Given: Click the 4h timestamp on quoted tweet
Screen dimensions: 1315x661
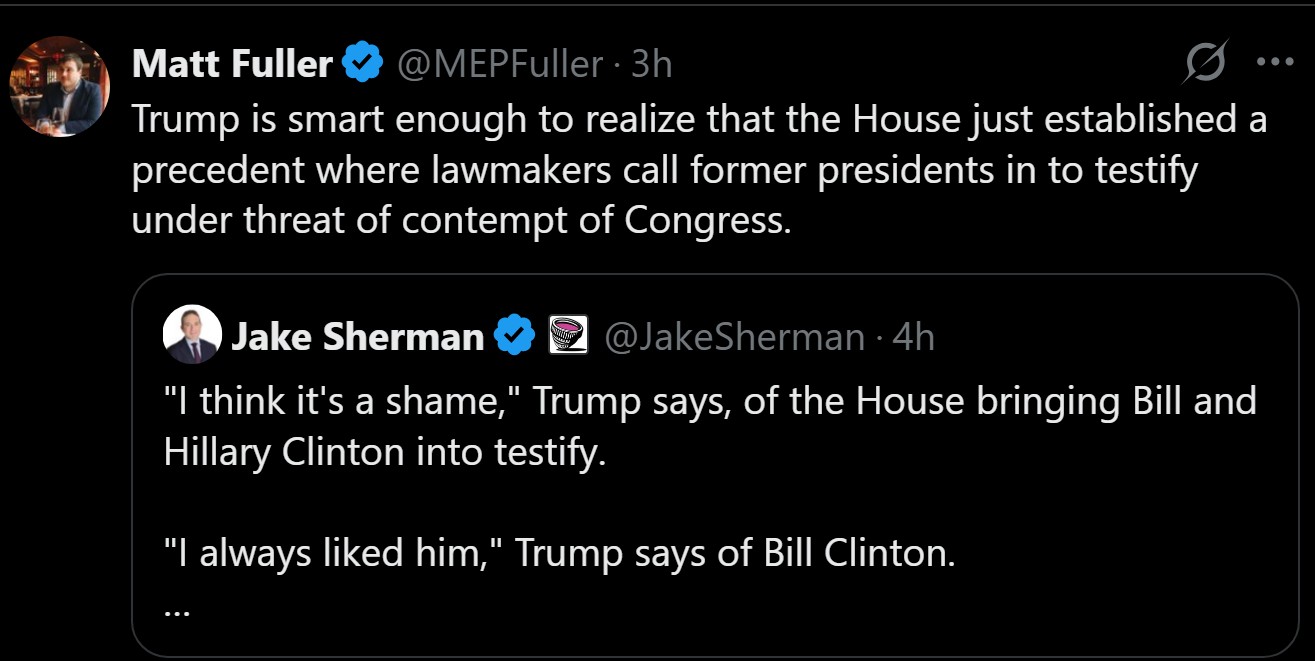Looking at the screenshot, I should (x=913, y=337).
